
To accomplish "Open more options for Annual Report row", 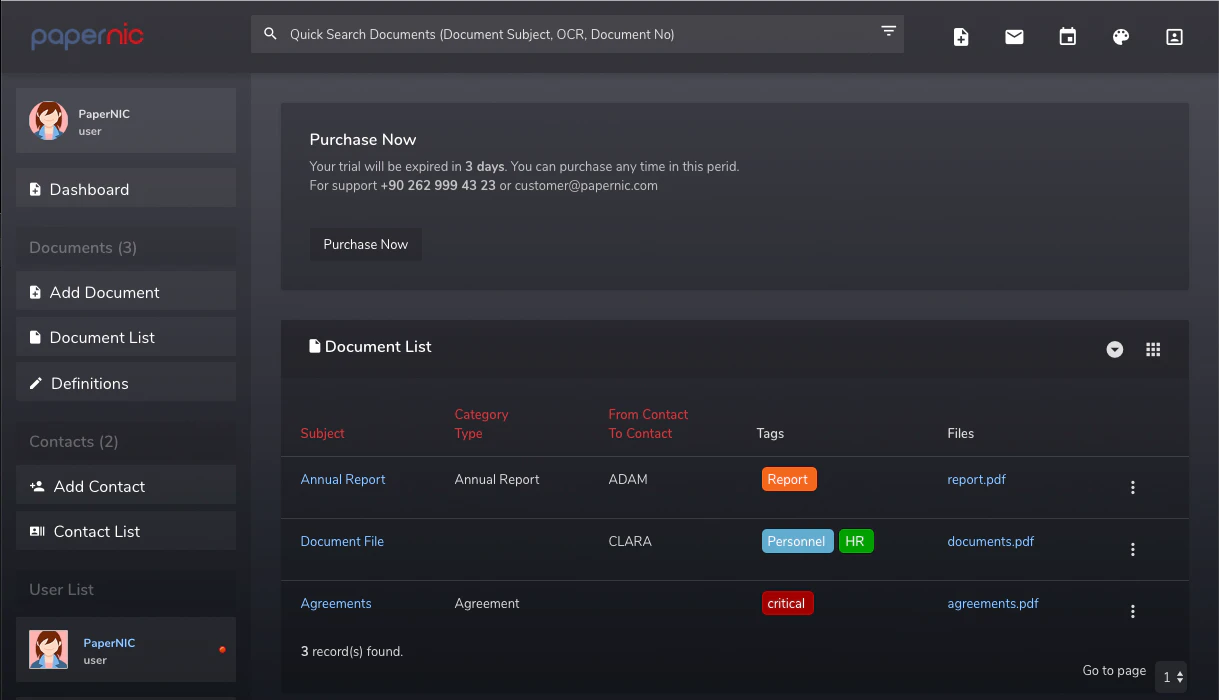I will click(1132, 488).
